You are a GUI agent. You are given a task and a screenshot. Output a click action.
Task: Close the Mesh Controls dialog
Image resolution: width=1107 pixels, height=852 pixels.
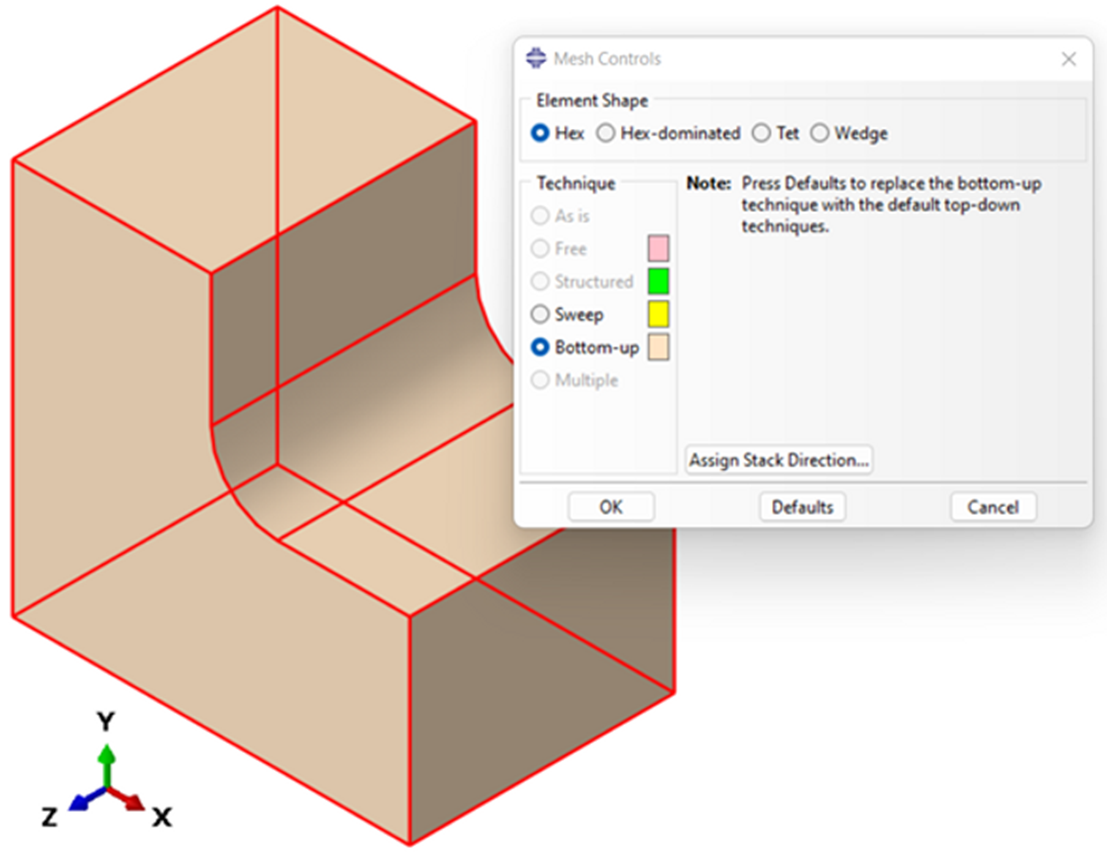[x=1068, y=59]
